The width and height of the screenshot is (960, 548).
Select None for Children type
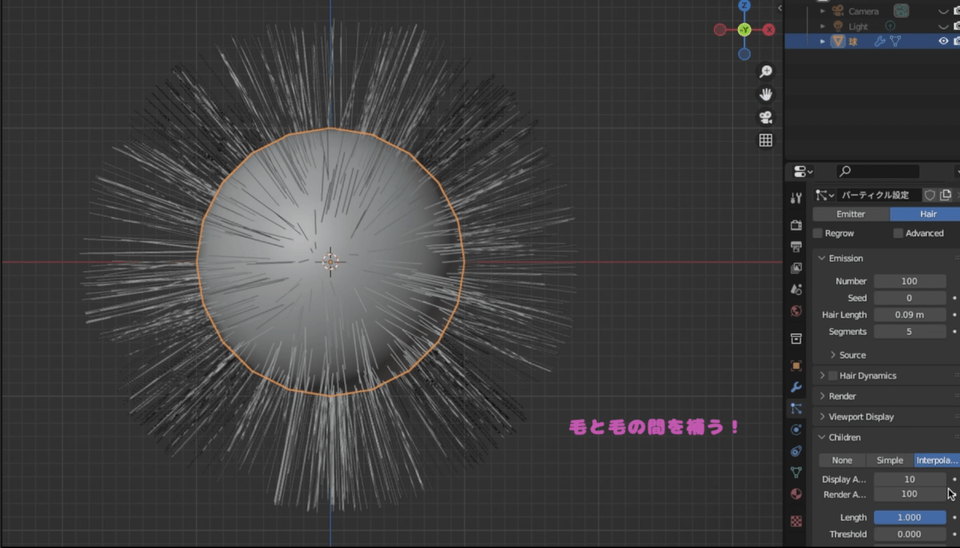[x=842, y=460]
